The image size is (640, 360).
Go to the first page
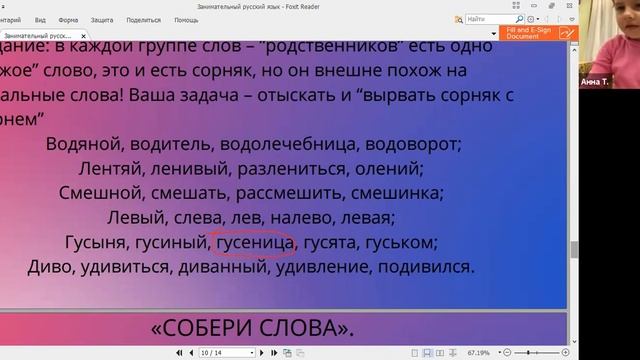click(179, 353)
